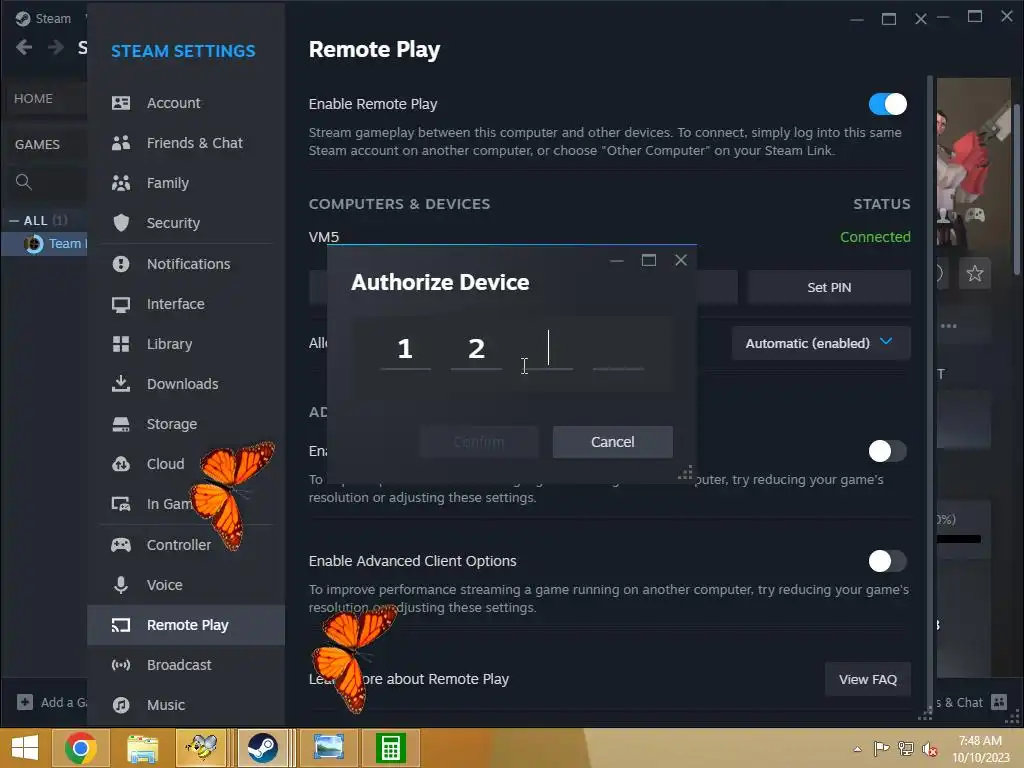This screenshot has height=768, width=1024.
Task: Open the calculator taskbar icon
Action: point(391,748)
